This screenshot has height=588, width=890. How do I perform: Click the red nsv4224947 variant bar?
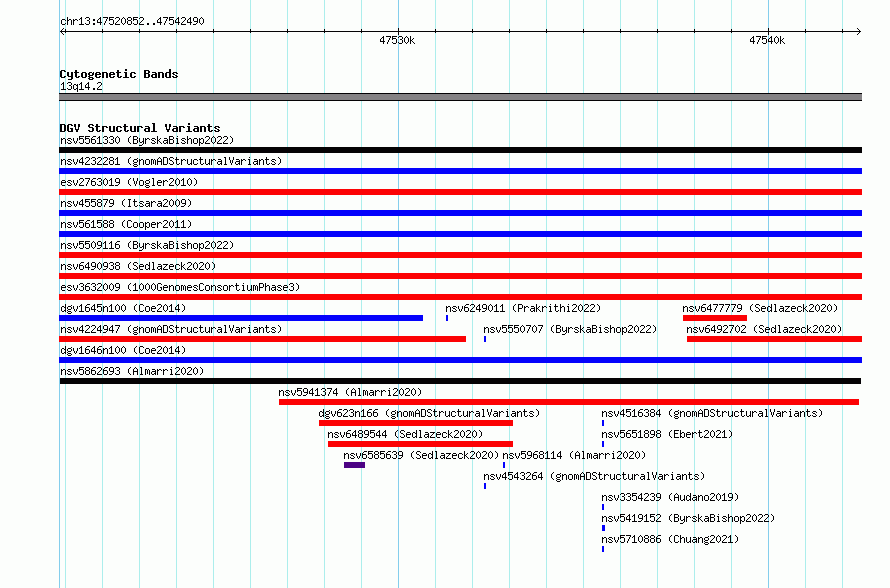coord(263,339)
